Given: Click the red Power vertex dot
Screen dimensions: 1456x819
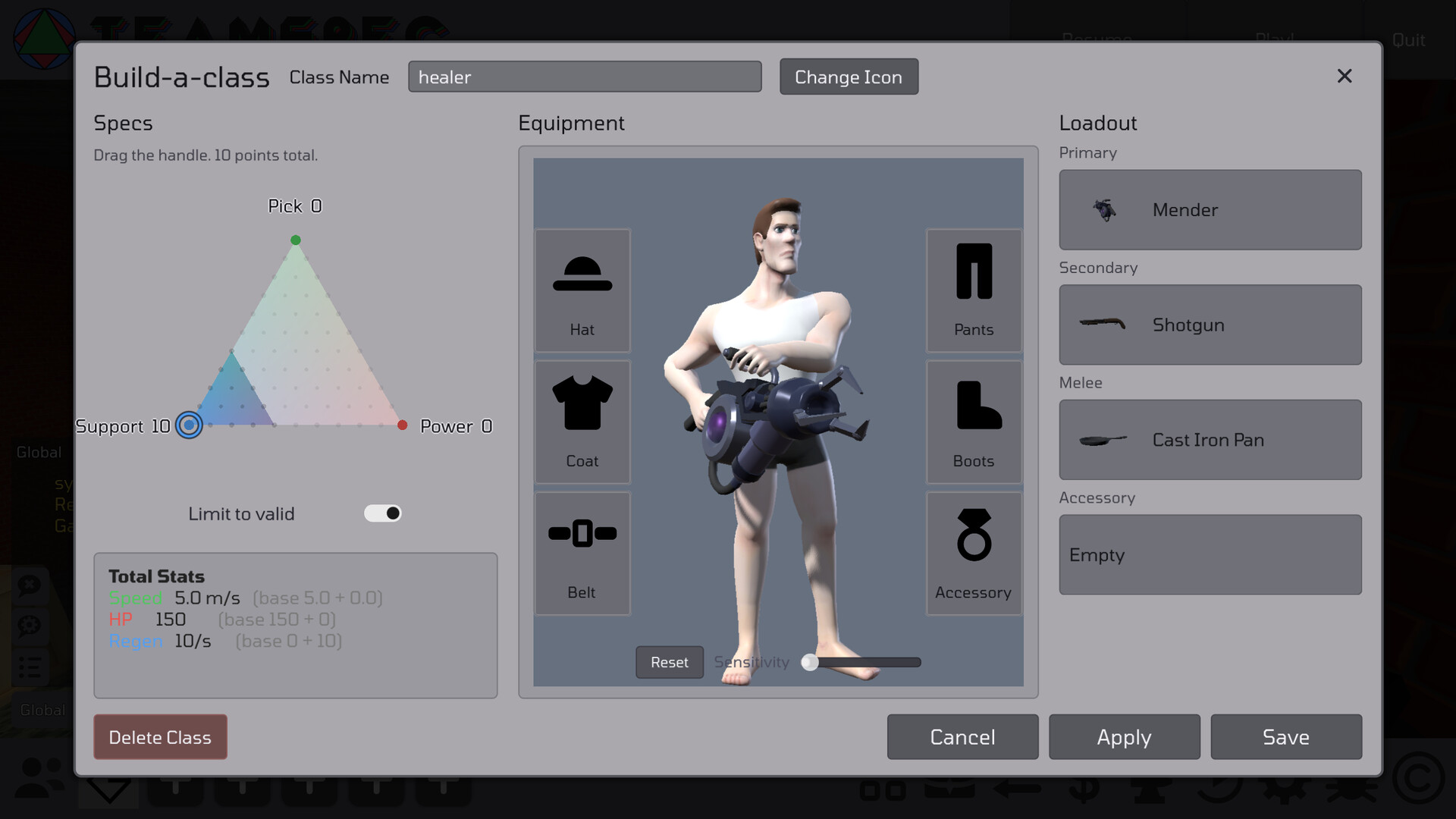Looking at the screenshot, I should 403,425.
